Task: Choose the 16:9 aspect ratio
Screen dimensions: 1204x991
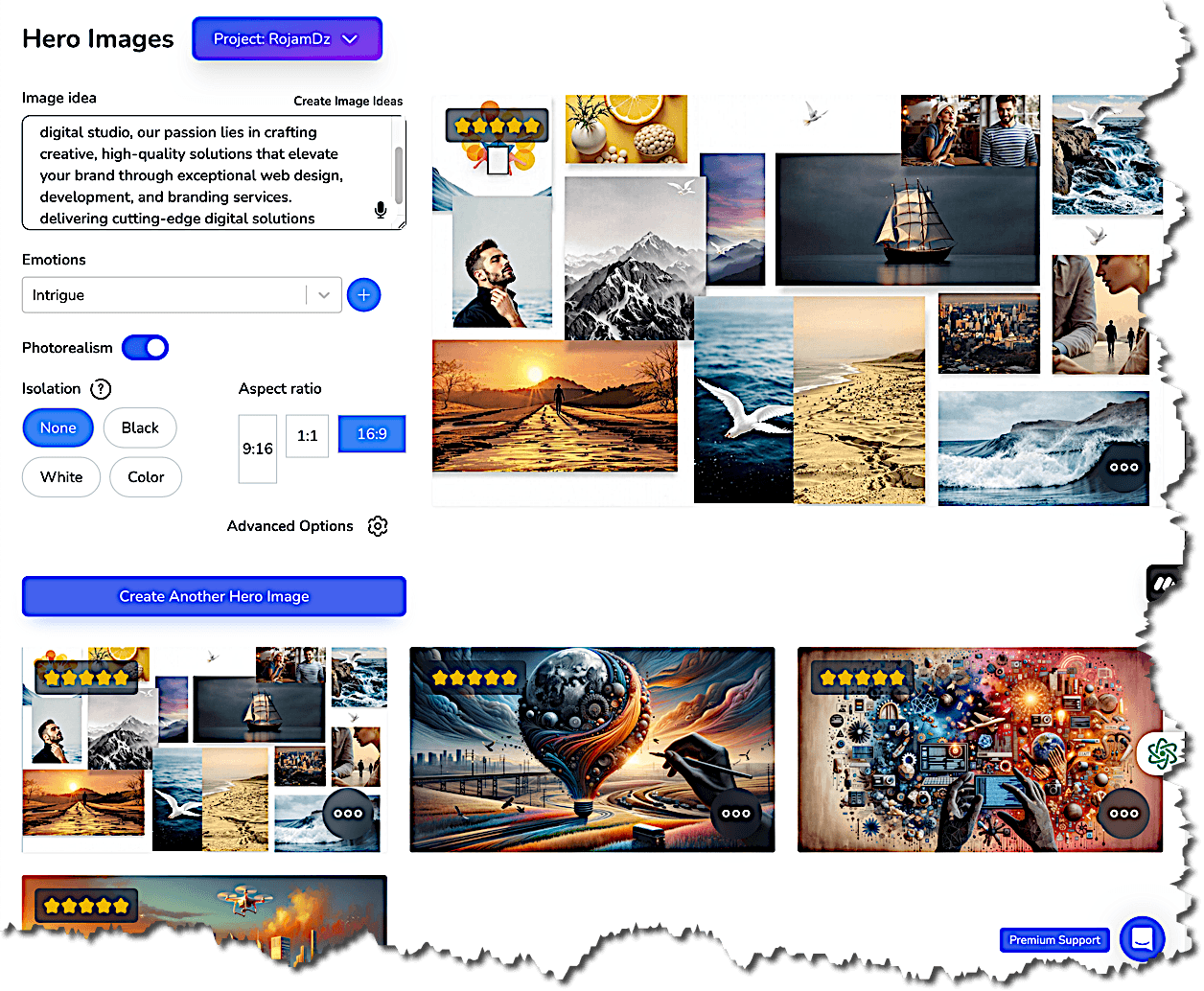Action: 372,434
